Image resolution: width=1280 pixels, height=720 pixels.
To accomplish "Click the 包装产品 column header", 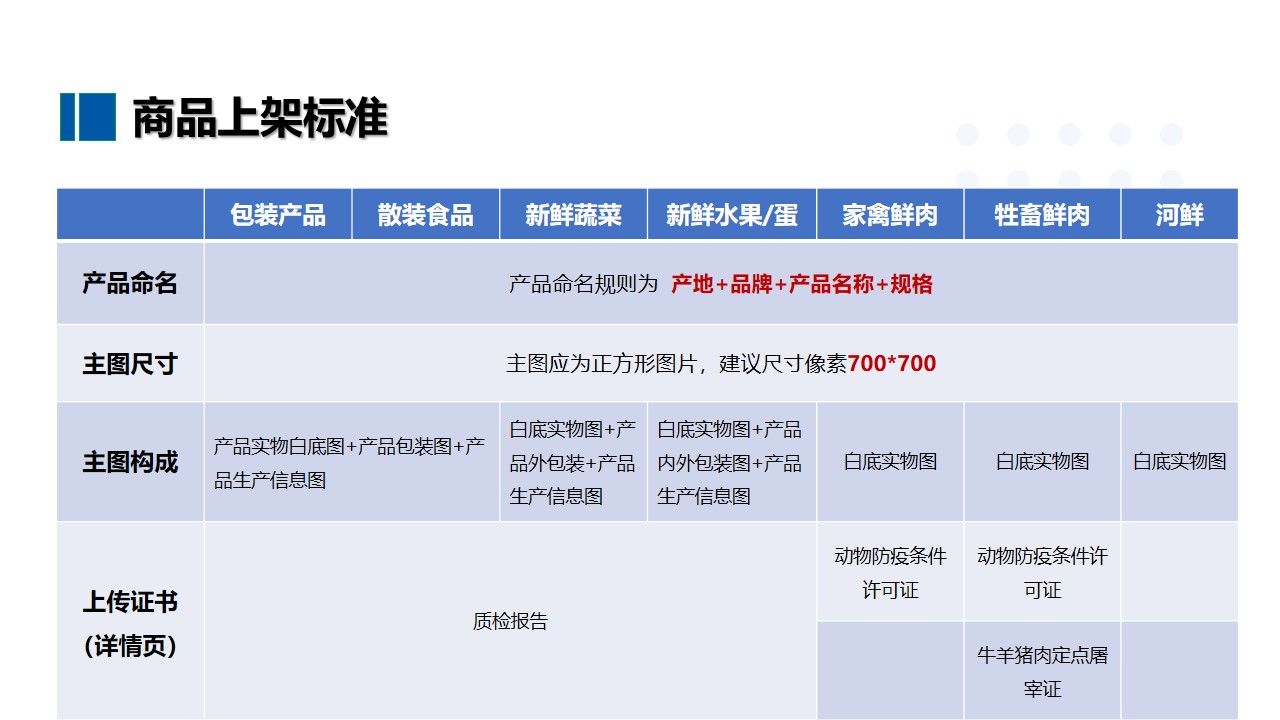I will coord(278,215).
